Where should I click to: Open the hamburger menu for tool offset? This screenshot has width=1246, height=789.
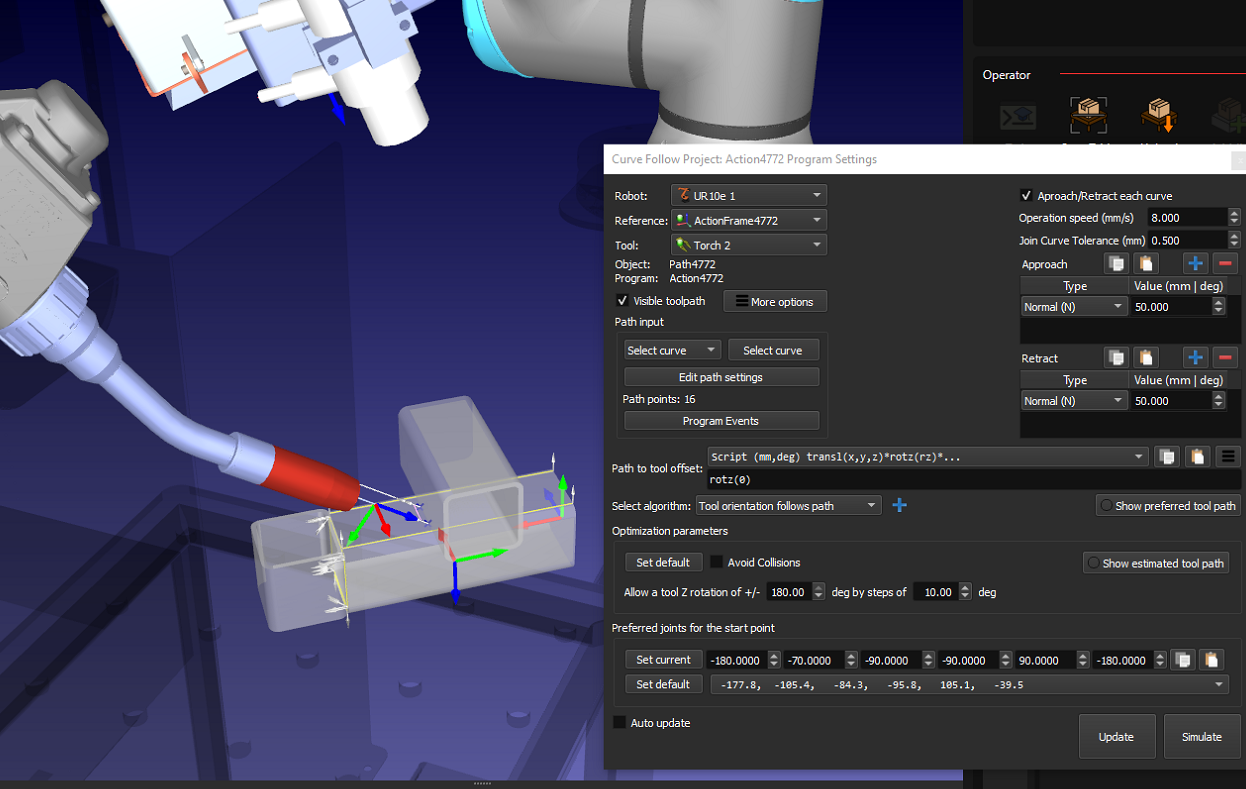pyautogui.click(x=1228, y=457)
